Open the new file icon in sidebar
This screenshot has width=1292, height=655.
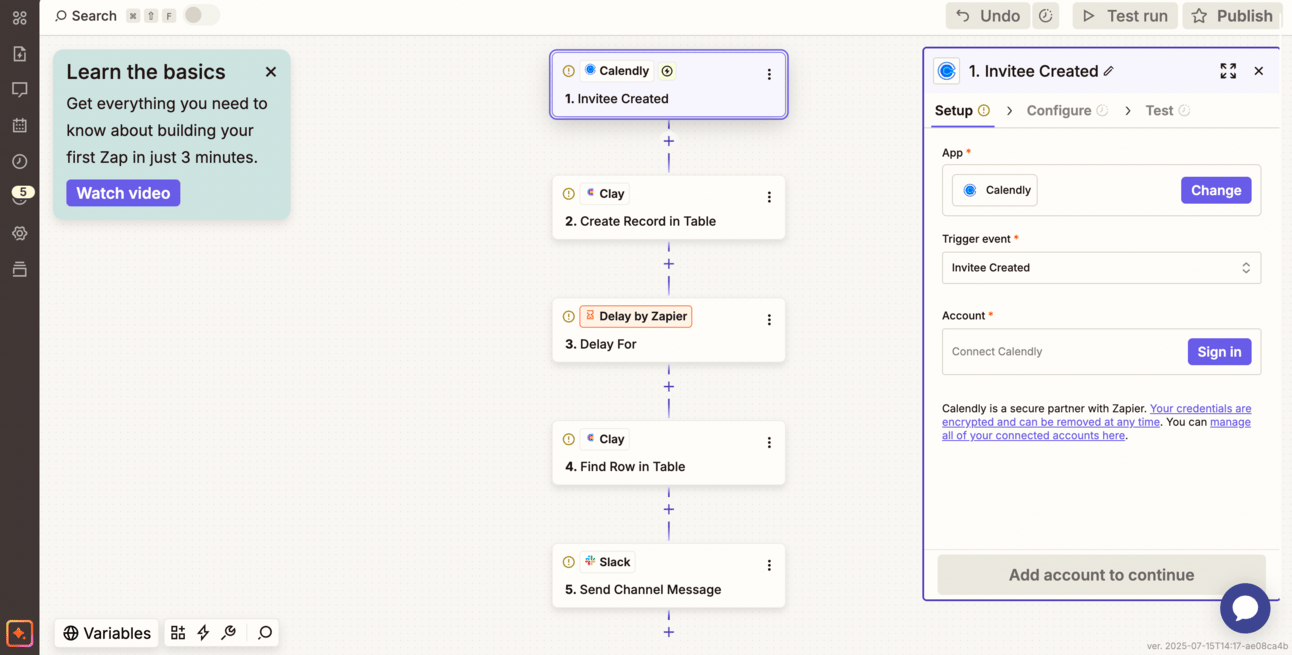19,54
